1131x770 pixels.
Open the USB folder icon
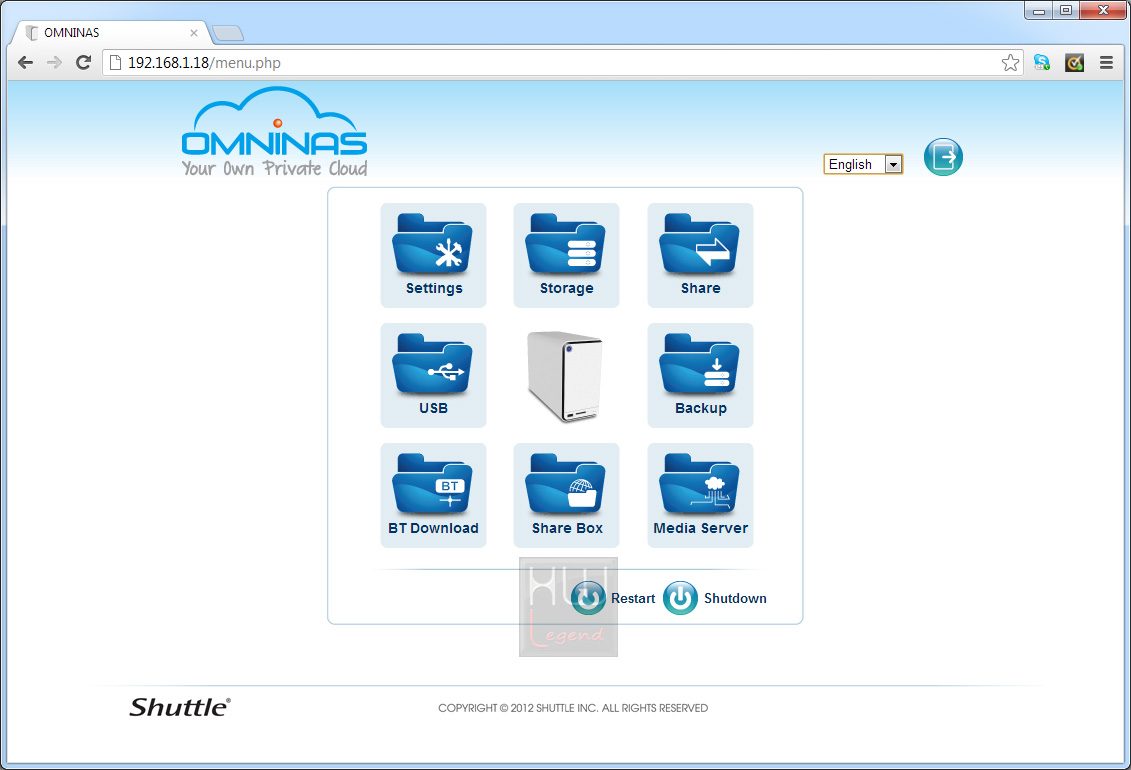coord(433,375)
